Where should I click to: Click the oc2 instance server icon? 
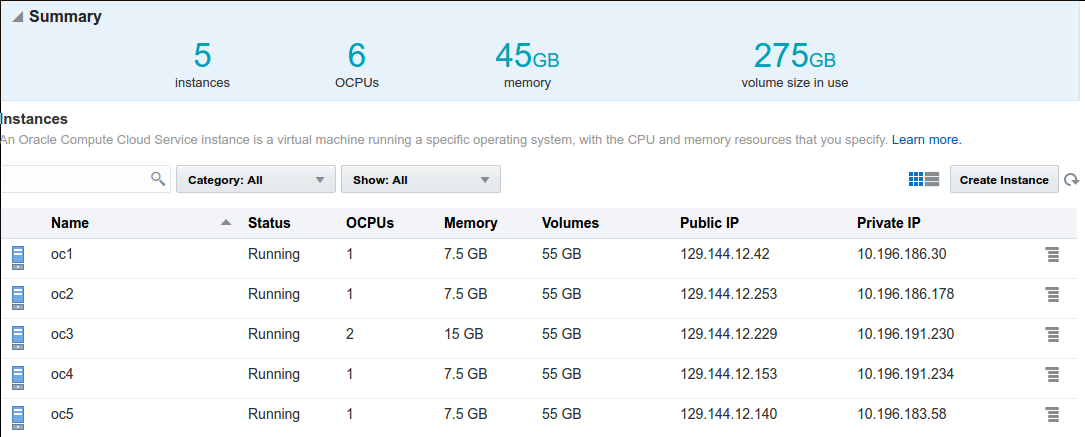(18, 297)
